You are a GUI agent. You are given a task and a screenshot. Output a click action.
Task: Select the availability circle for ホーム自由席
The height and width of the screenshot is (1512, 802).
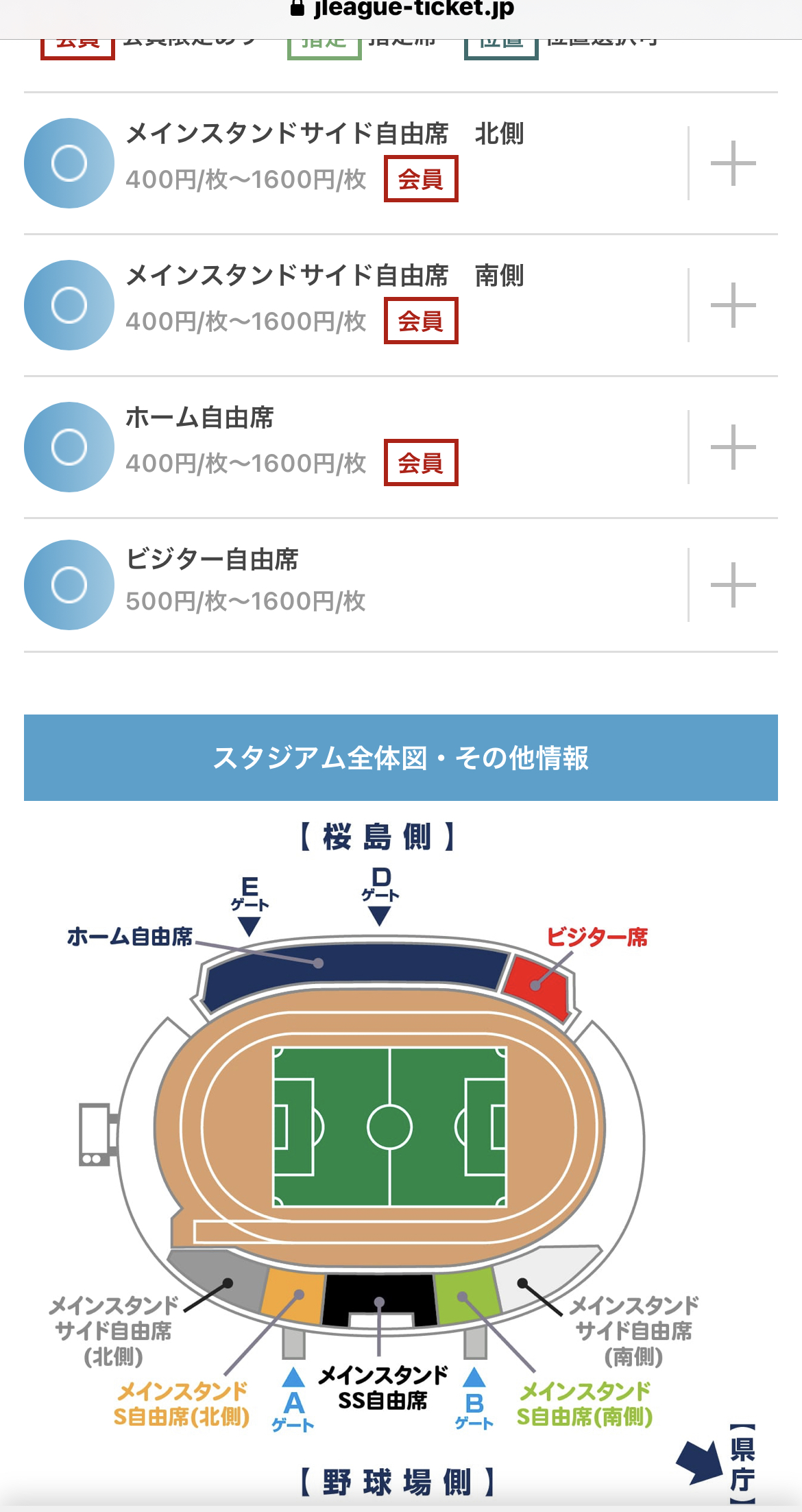point(69,447)
